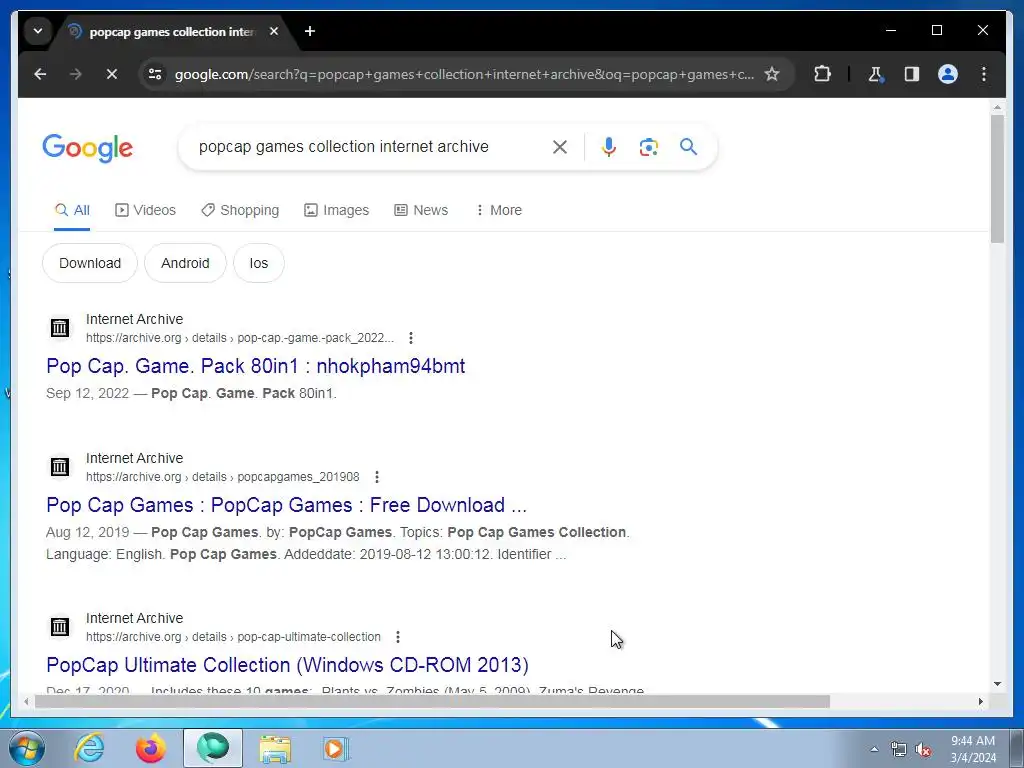Clear the search query text
The height and width of the screenshot is (768, 1024).
pos(560,147)
